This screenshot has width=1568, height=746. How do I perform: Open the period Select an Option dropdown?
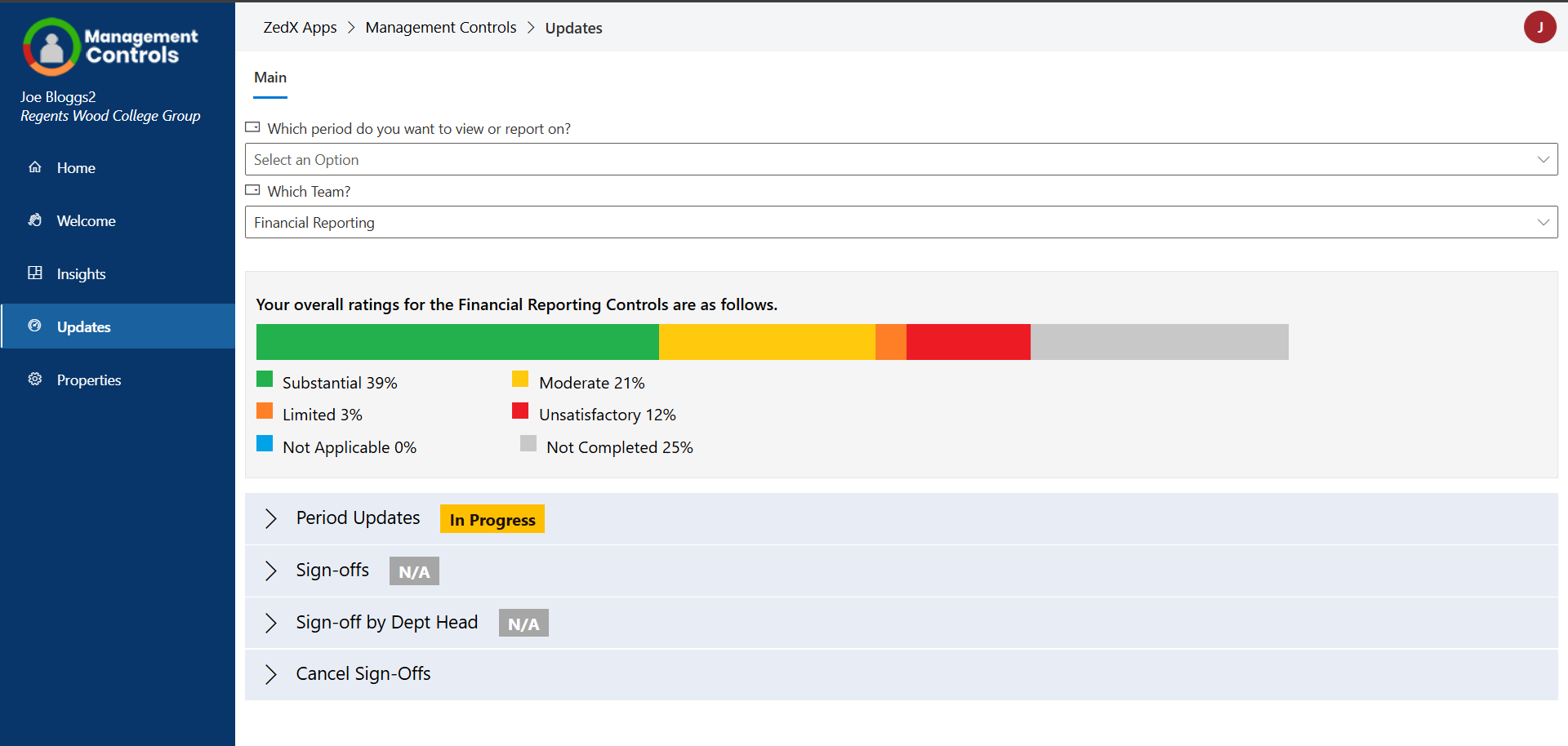(x=901, y=159)
